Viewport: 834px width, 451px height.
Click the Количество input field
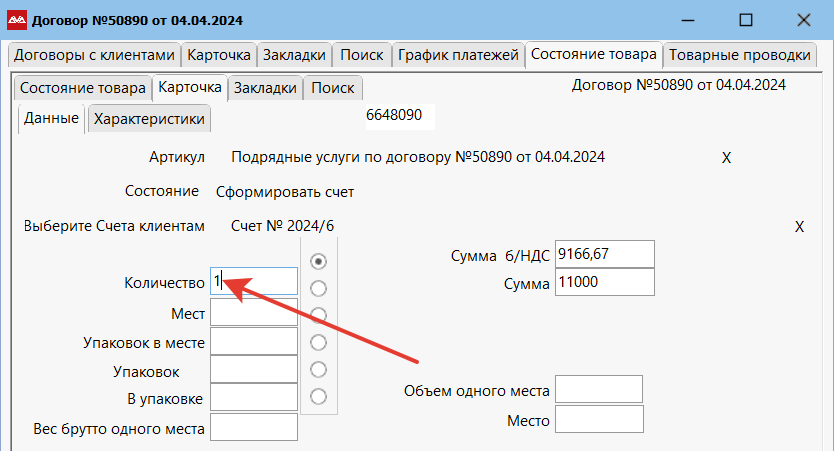pyautogui.click(x=254, y=282)
